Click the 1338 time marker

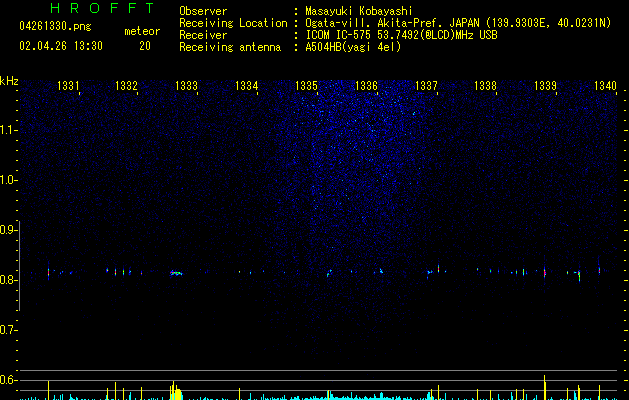tap(485, 86)
